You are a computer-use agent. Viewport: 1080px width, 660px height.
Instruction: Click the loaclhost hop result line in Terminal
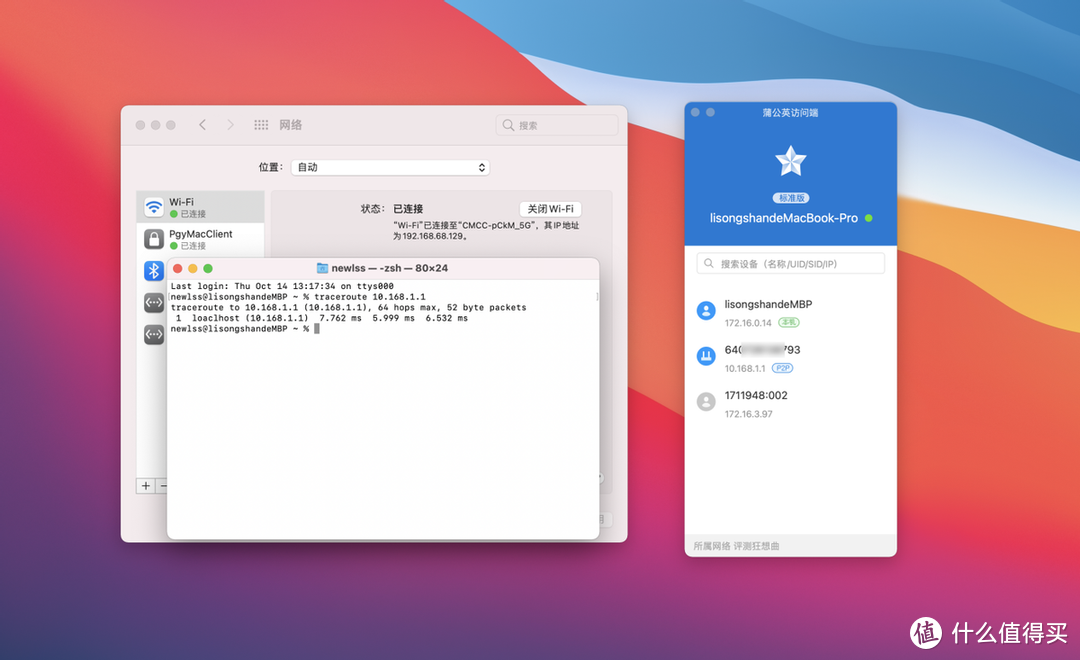coord(322,318)
